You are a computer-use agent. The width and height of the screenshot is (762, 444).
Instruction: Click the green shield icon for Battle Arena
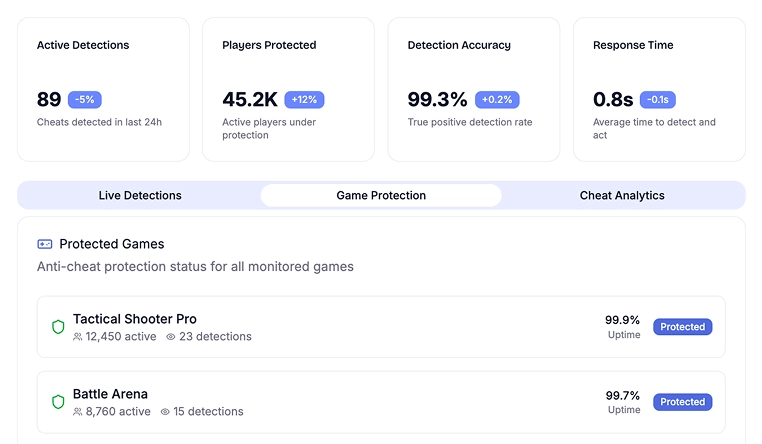[x=58, y=402]
